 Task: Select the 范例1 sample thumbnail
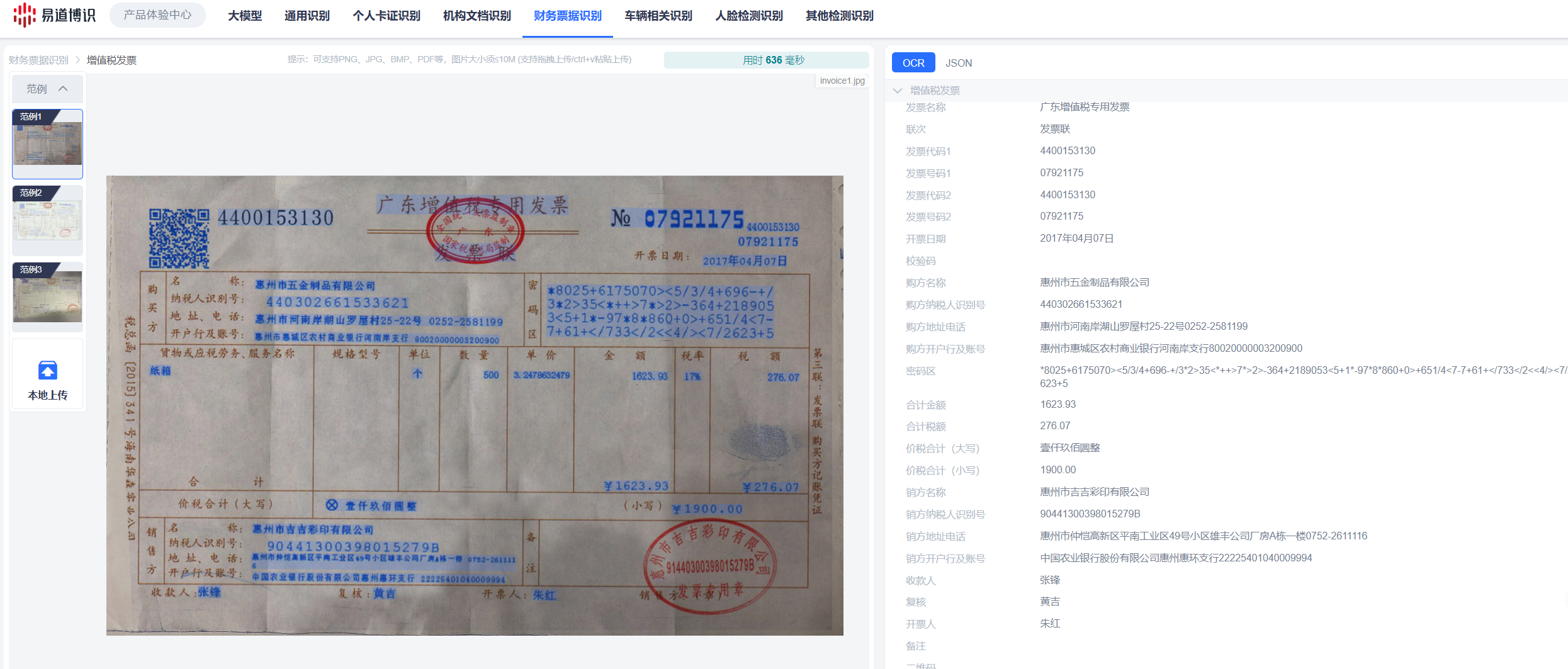[48, 143]
